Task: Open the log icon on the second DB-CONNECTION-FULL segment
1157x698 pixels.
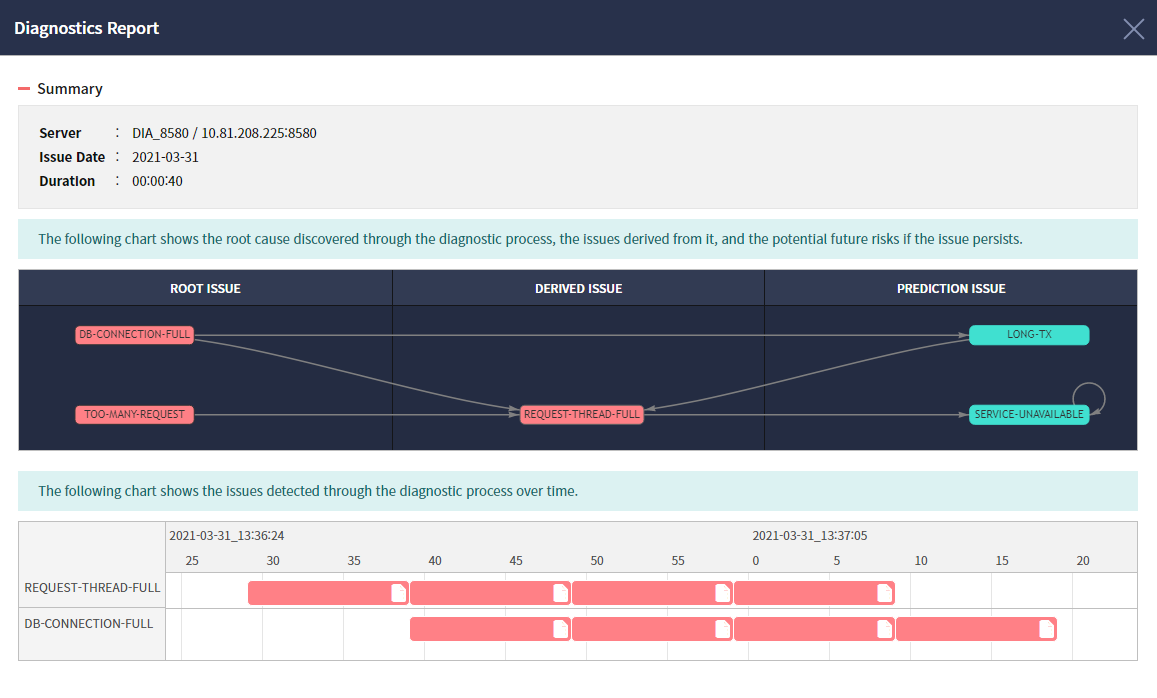Action: (x=721, y=629)
